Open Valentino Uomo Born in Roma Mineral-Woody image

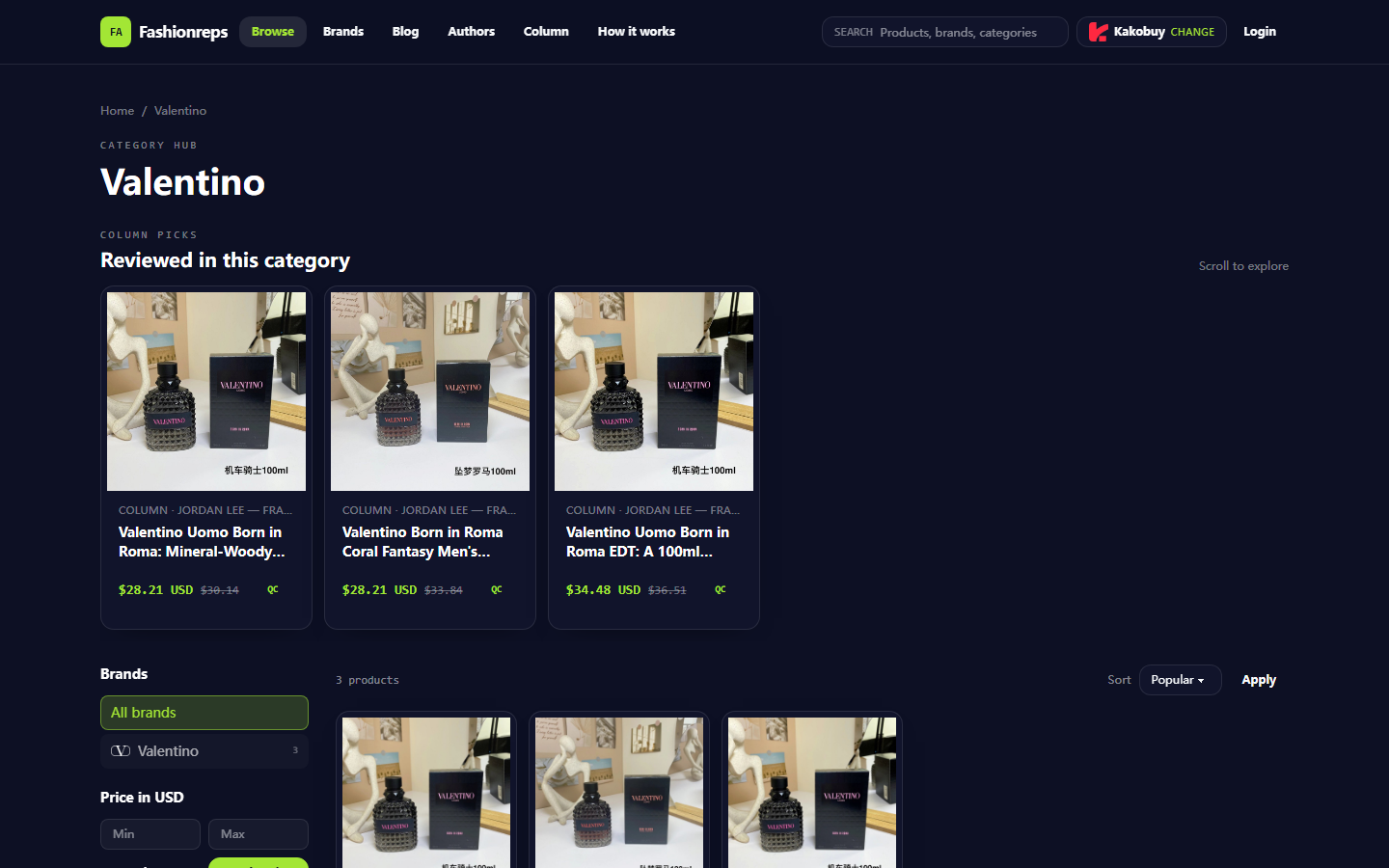click(206, 392)
